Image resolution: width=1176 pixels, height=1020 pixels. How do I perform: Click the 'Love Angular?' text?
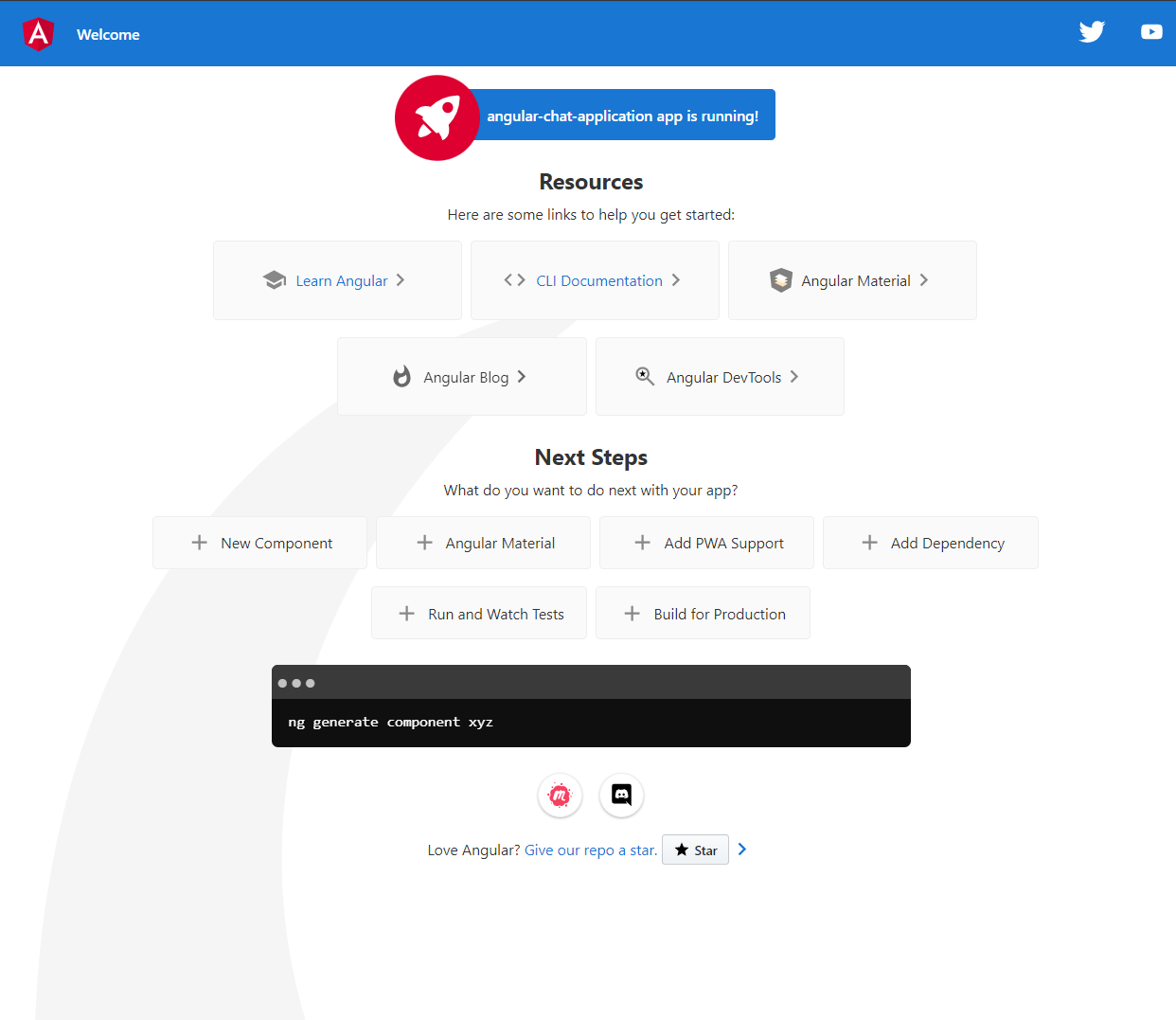pos(473,850)
